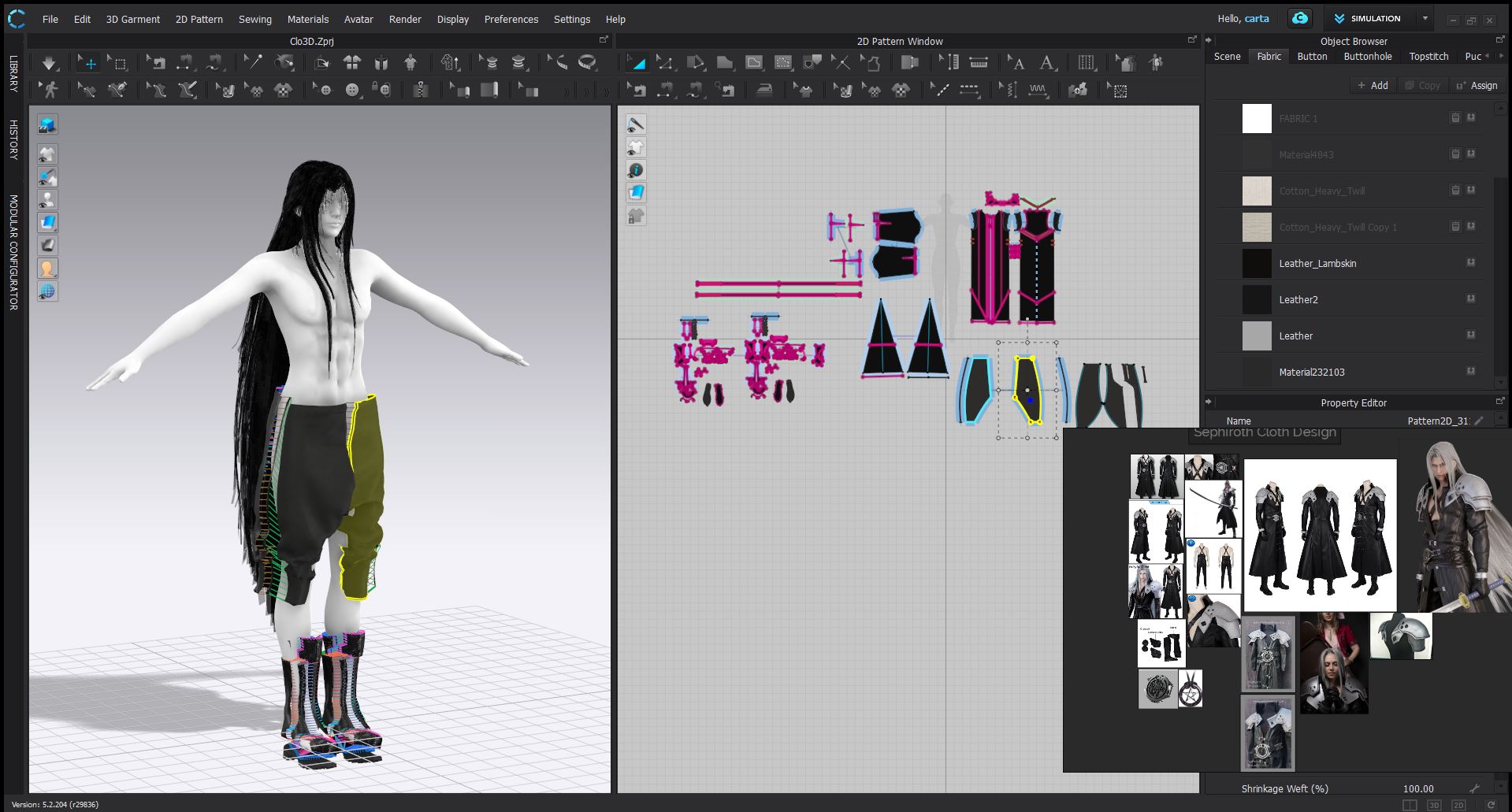Click the cloud sync icon near username
1512x812 pixels.
coord(1300,18)
